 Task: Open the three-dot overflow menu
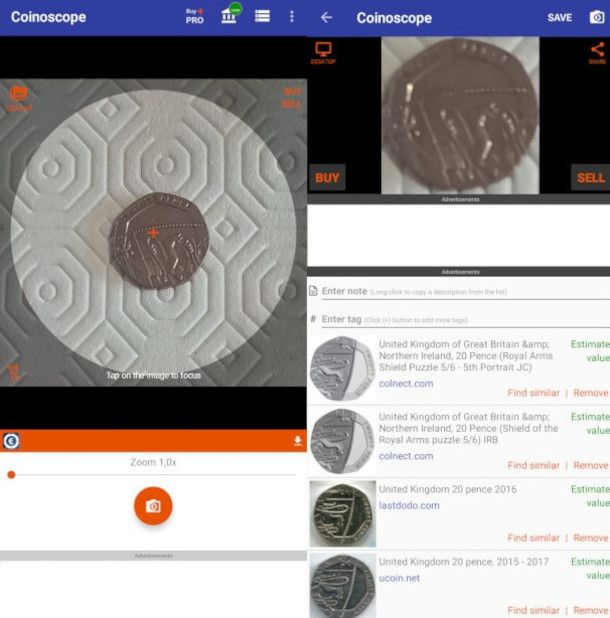pos(292,17)
